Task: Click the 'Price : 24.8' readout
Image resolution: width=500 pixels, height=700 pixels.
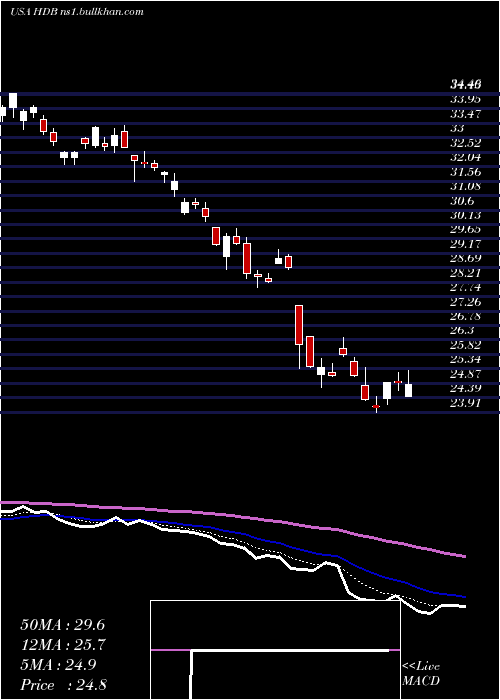Action: point(62,685)
